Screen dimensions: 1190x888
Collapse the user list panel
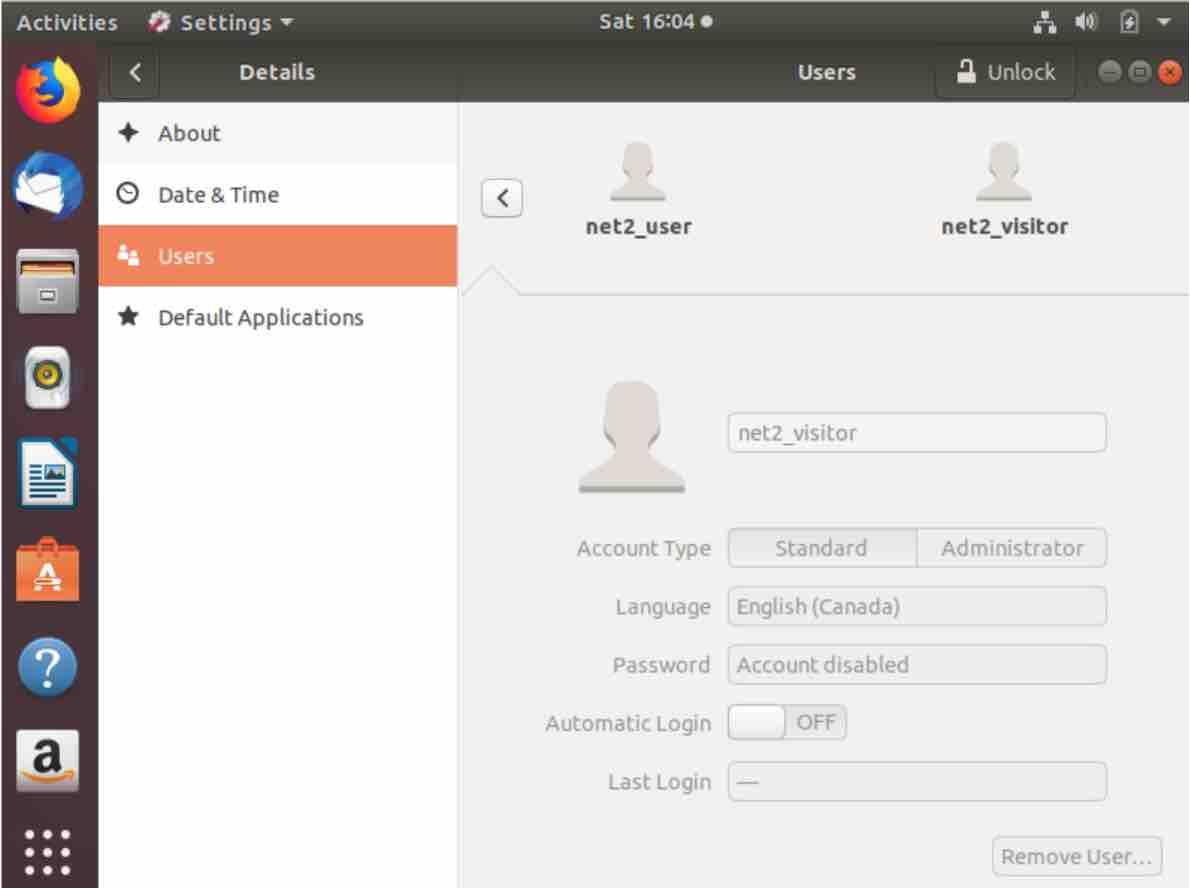click(501, 198)
